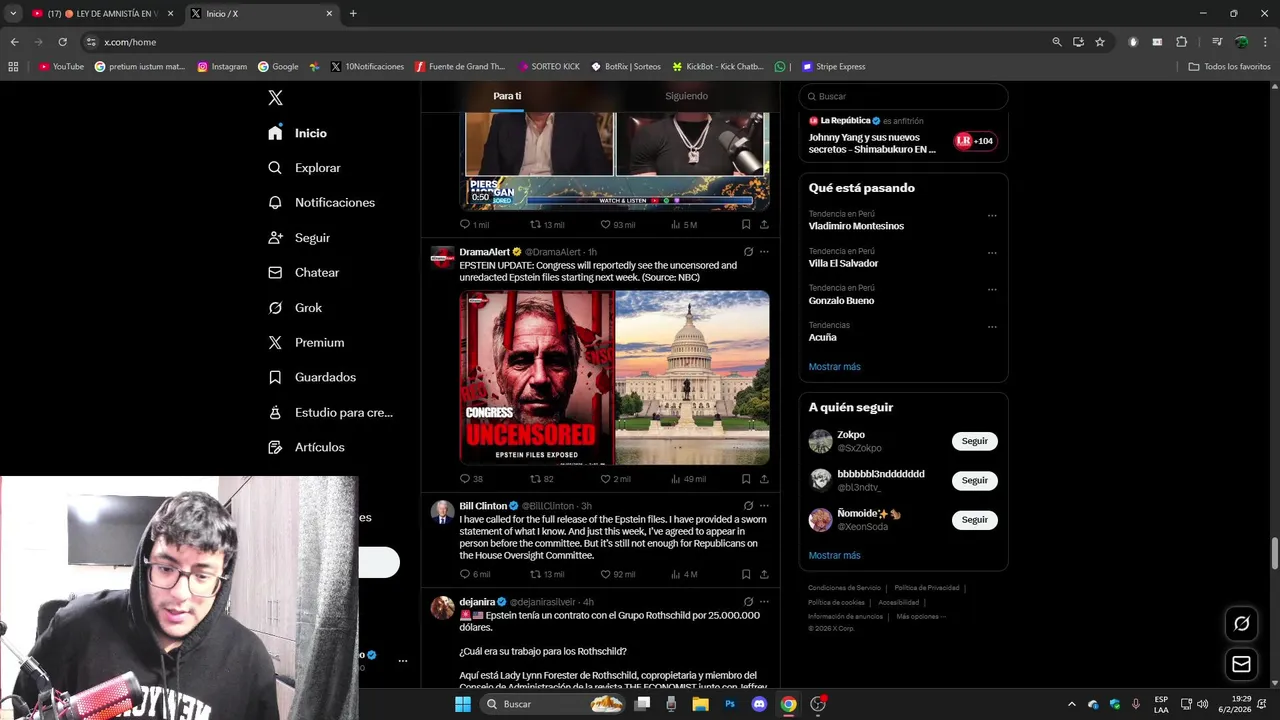Open Grok from the sidebar icon

click(275, 308)
